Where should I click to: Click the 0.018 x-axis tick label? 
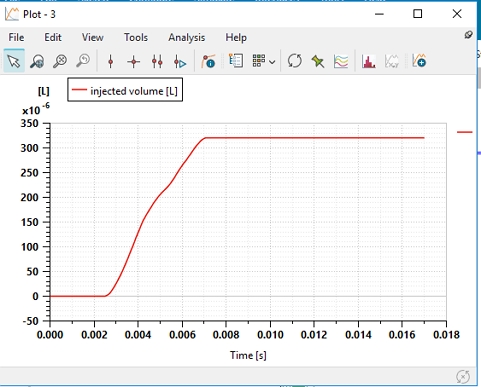click(446, 335)
